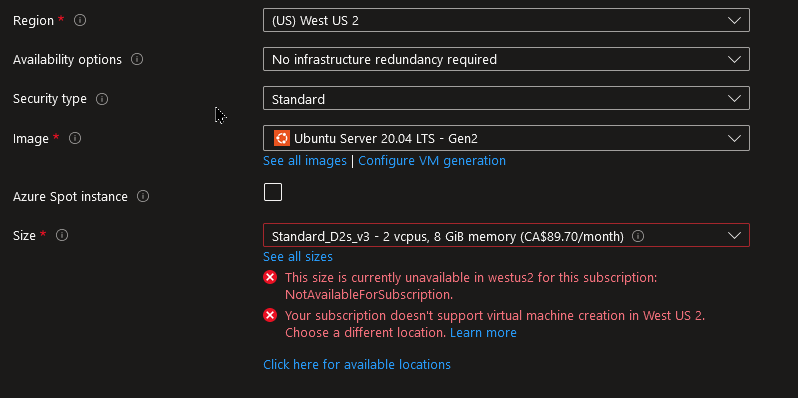This screenshot has height=398, width=798.
Task: Follow the Learn more link
Action: 483,333
